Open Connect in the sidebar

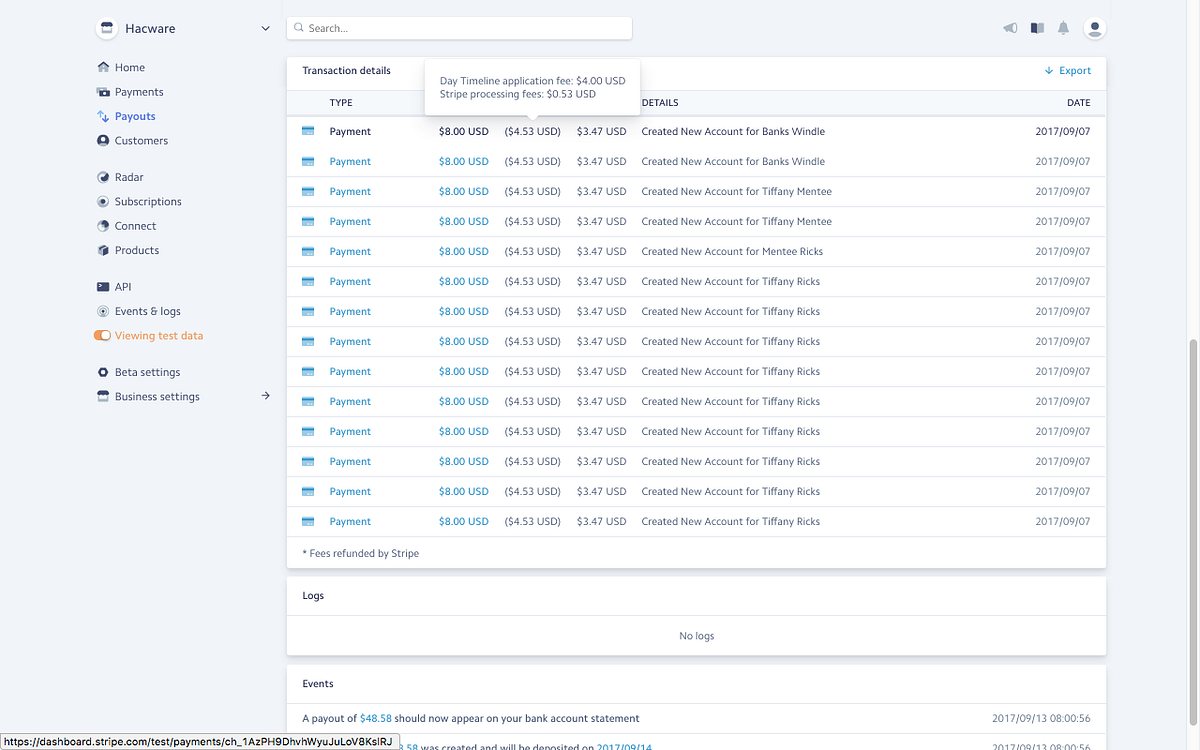click(135, 226)
